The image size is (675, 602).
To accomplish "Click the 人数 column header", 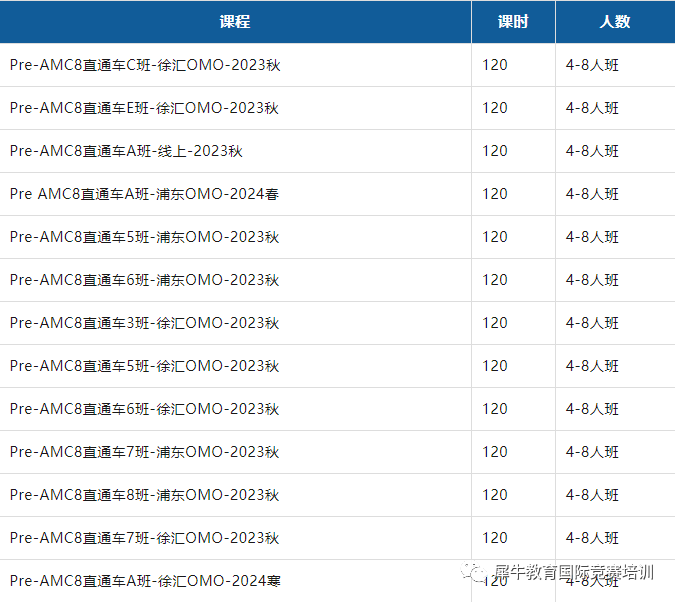I will pyautogui.click(x=614, y=22).
